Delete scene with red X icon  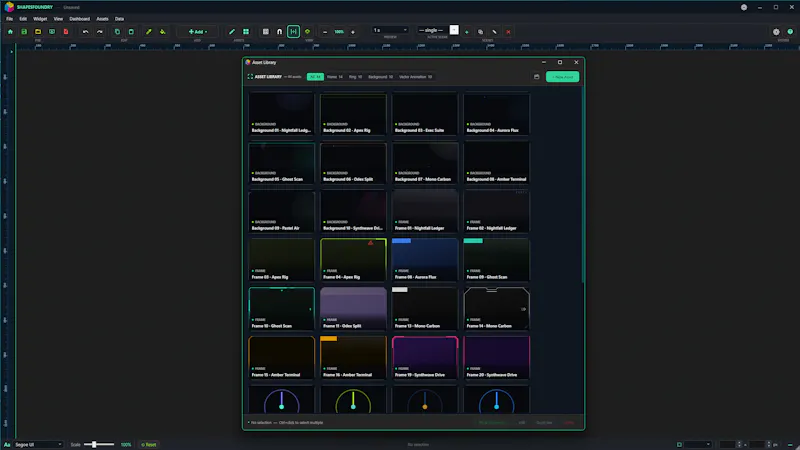(x=508, y=32)
